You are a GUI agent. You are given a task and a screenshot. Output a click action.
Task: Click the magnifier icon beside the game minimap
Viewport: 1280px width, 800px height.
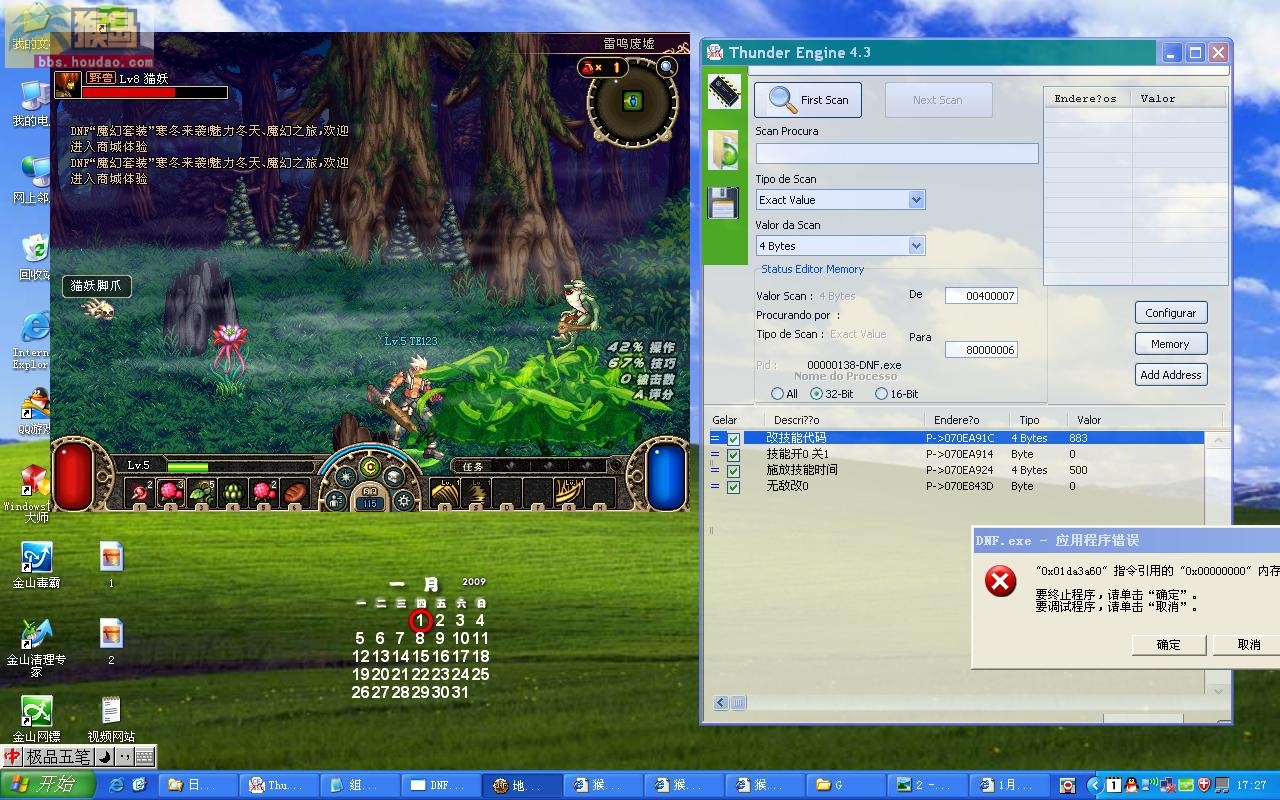[x=667, y=67]
